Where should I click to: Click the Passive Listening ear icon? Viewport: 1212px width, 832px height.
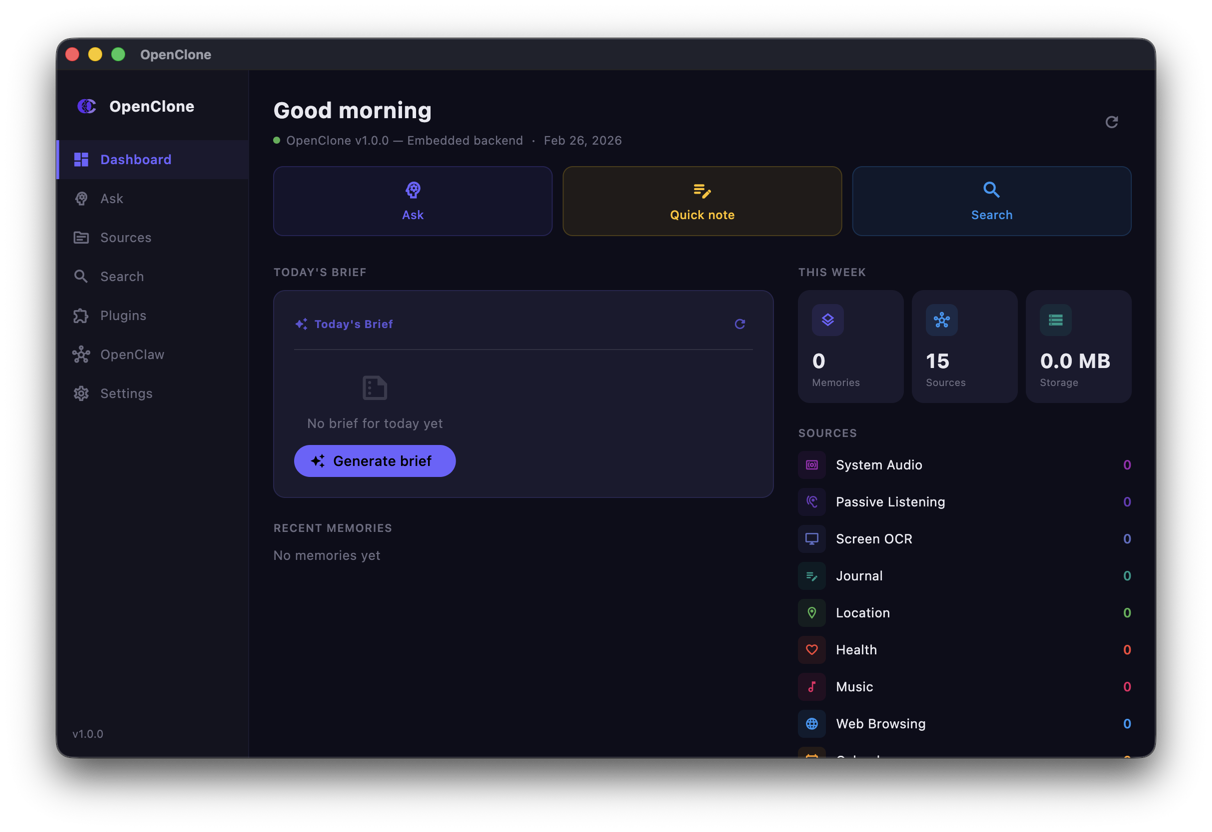point(811,501)
